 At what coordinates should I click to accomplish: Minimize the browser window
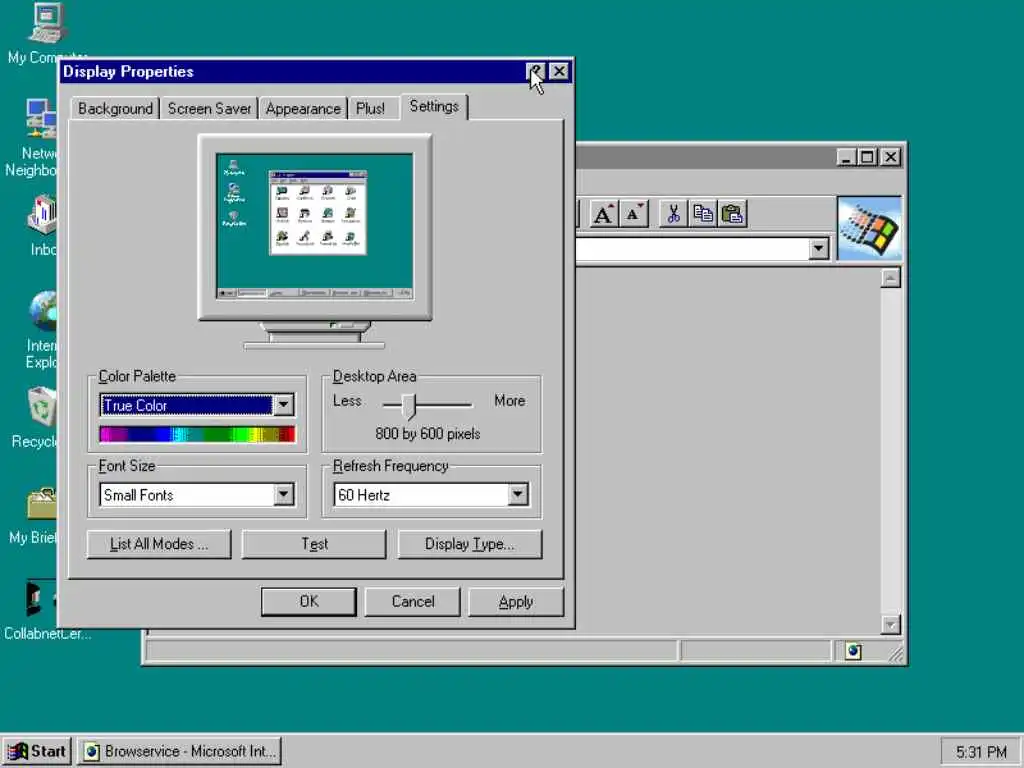(846, 157)
